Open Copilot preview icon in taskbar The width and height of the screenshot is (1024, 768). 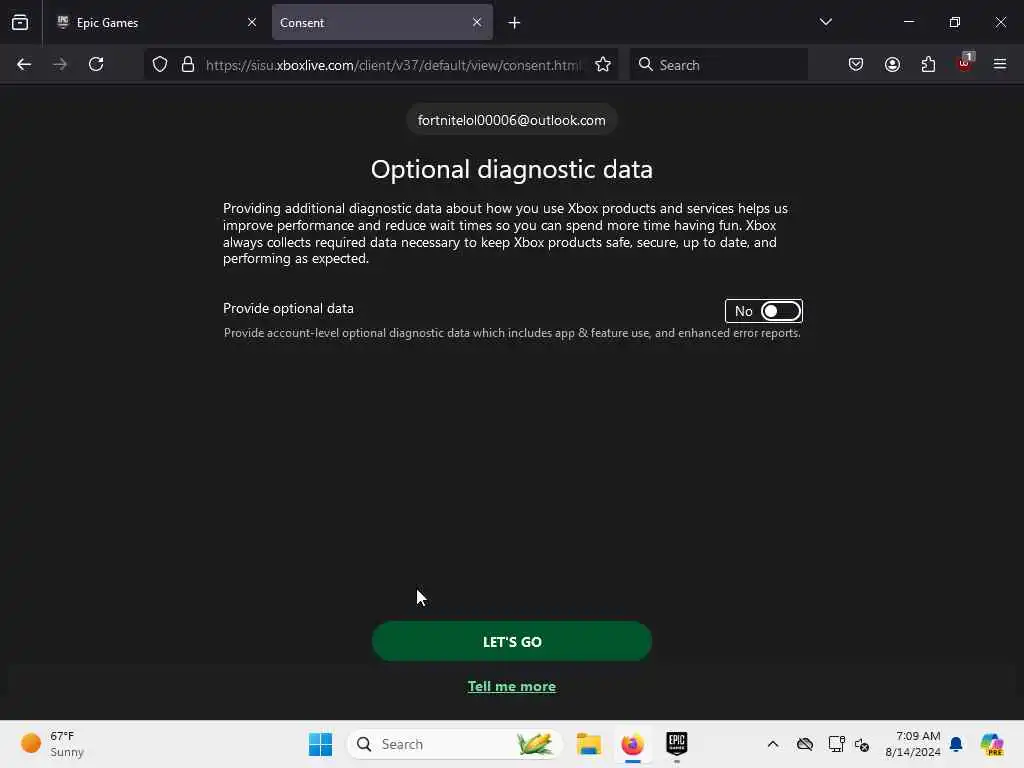[992, 744]
